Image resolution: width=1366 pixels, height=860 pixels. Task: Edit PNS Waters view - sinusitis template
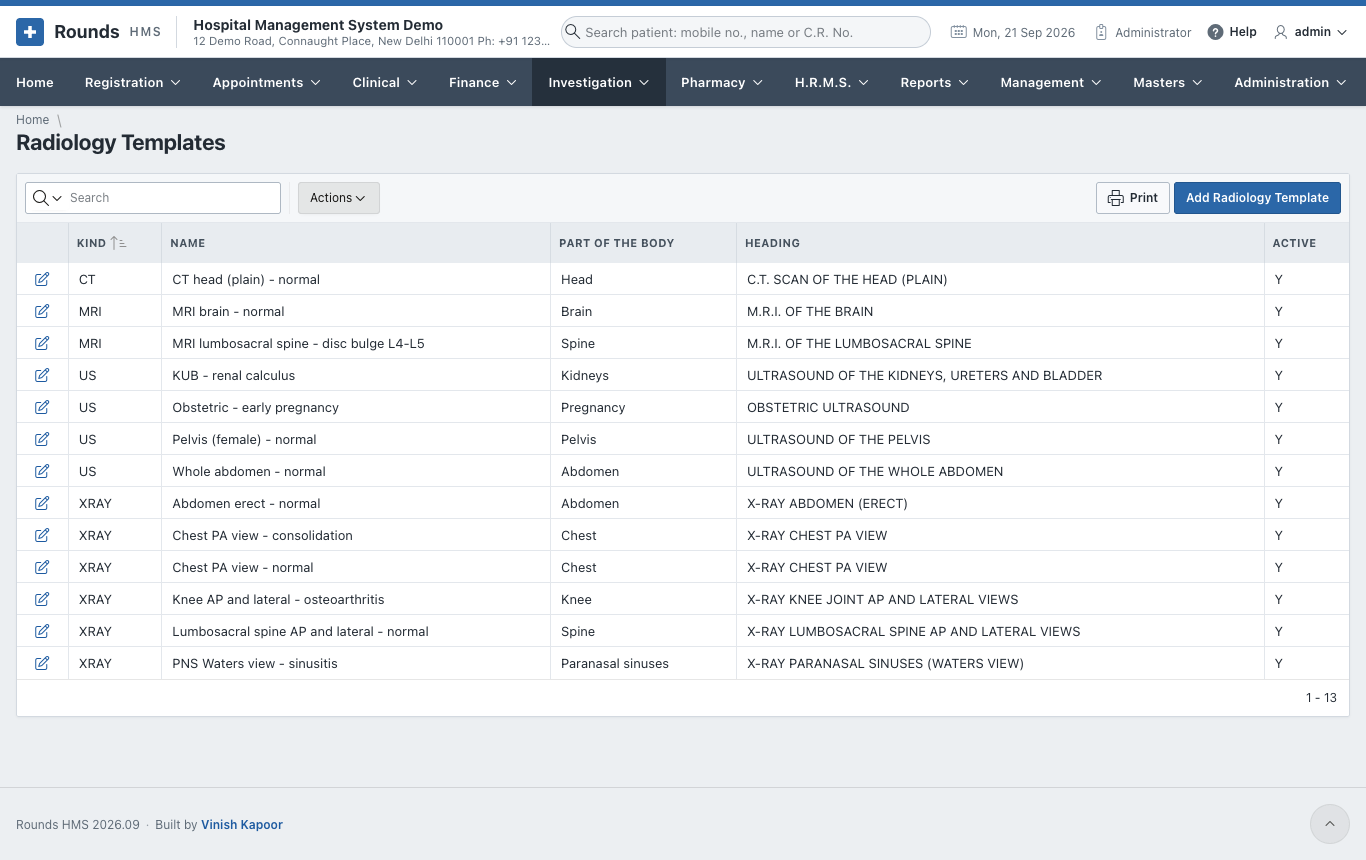click(x=42, y=663)
